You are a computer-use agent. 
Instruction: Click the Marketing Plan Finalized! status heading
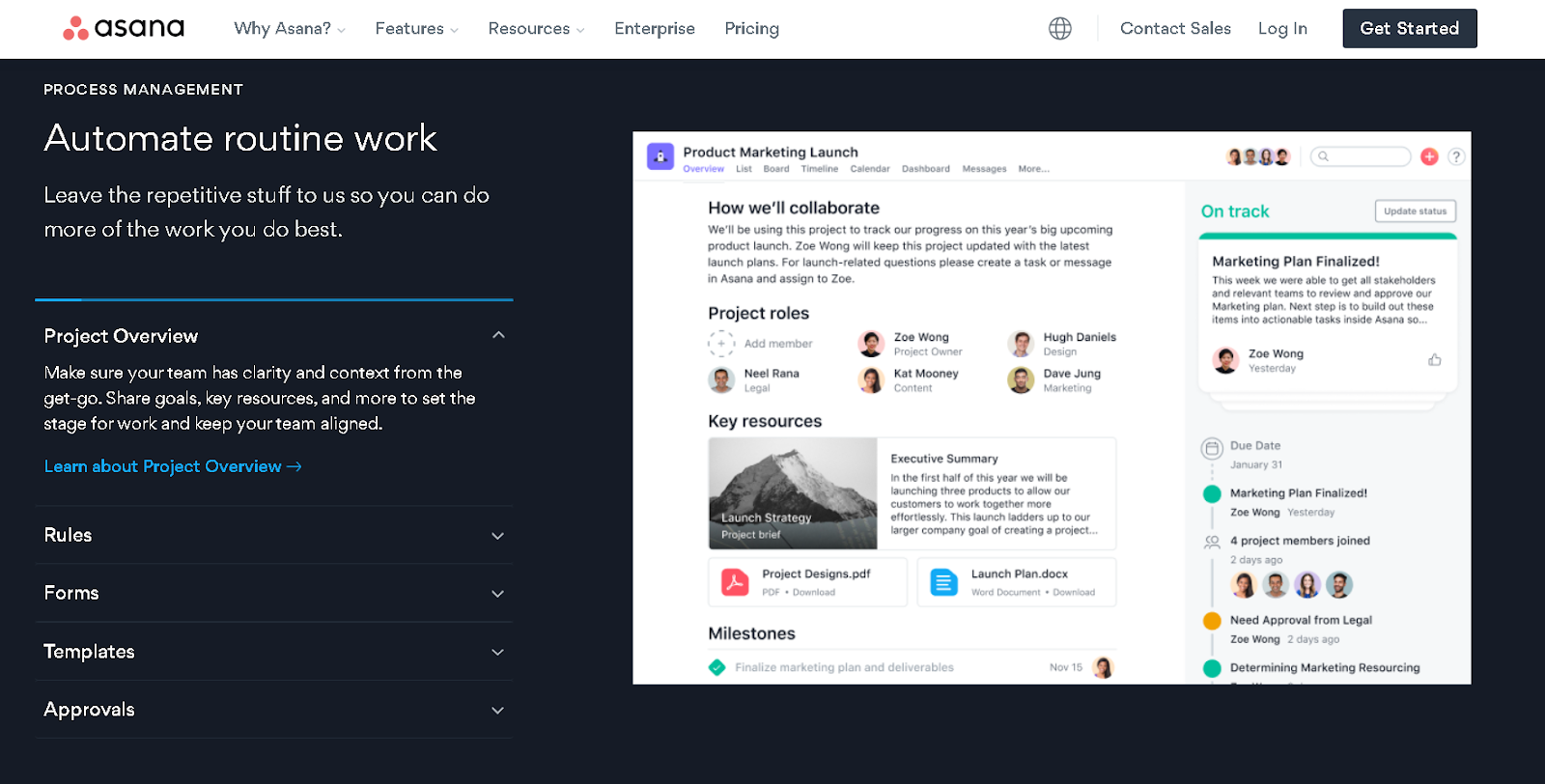1296,262
